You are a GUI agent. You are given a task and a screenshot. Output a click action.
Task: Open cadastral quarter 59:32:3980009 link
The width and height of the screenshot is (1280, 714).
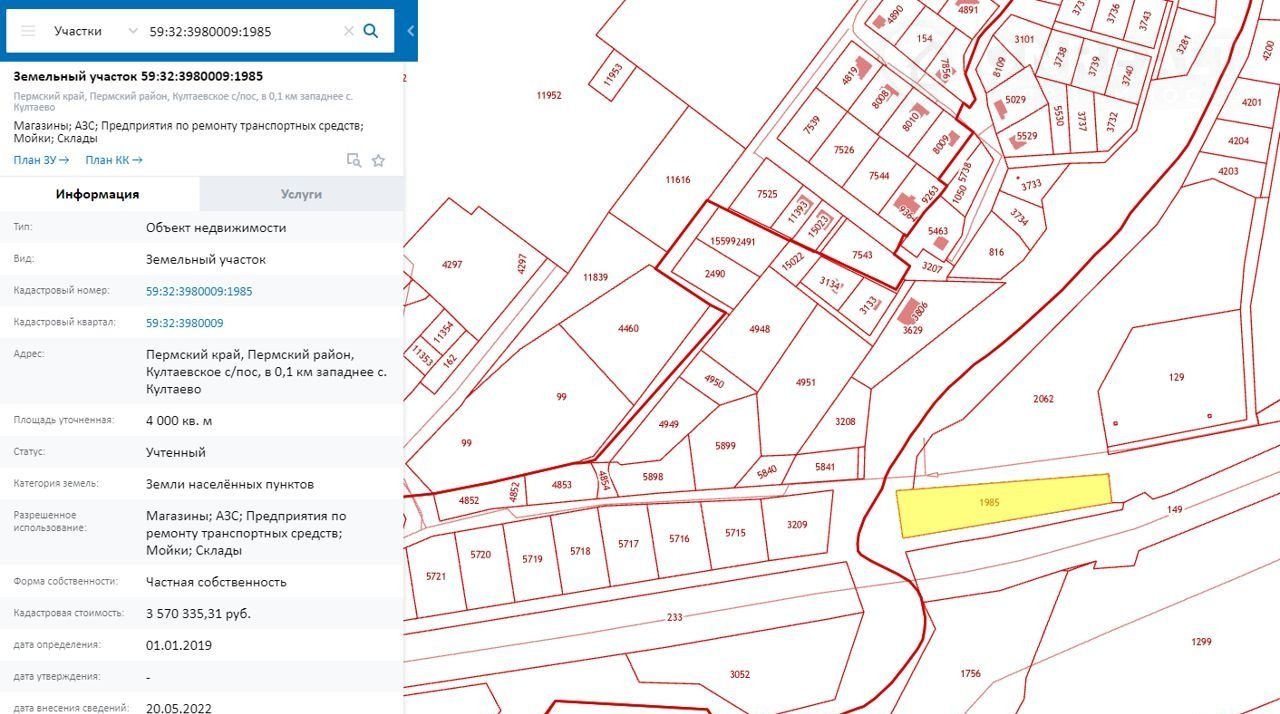tap(185, 323)
